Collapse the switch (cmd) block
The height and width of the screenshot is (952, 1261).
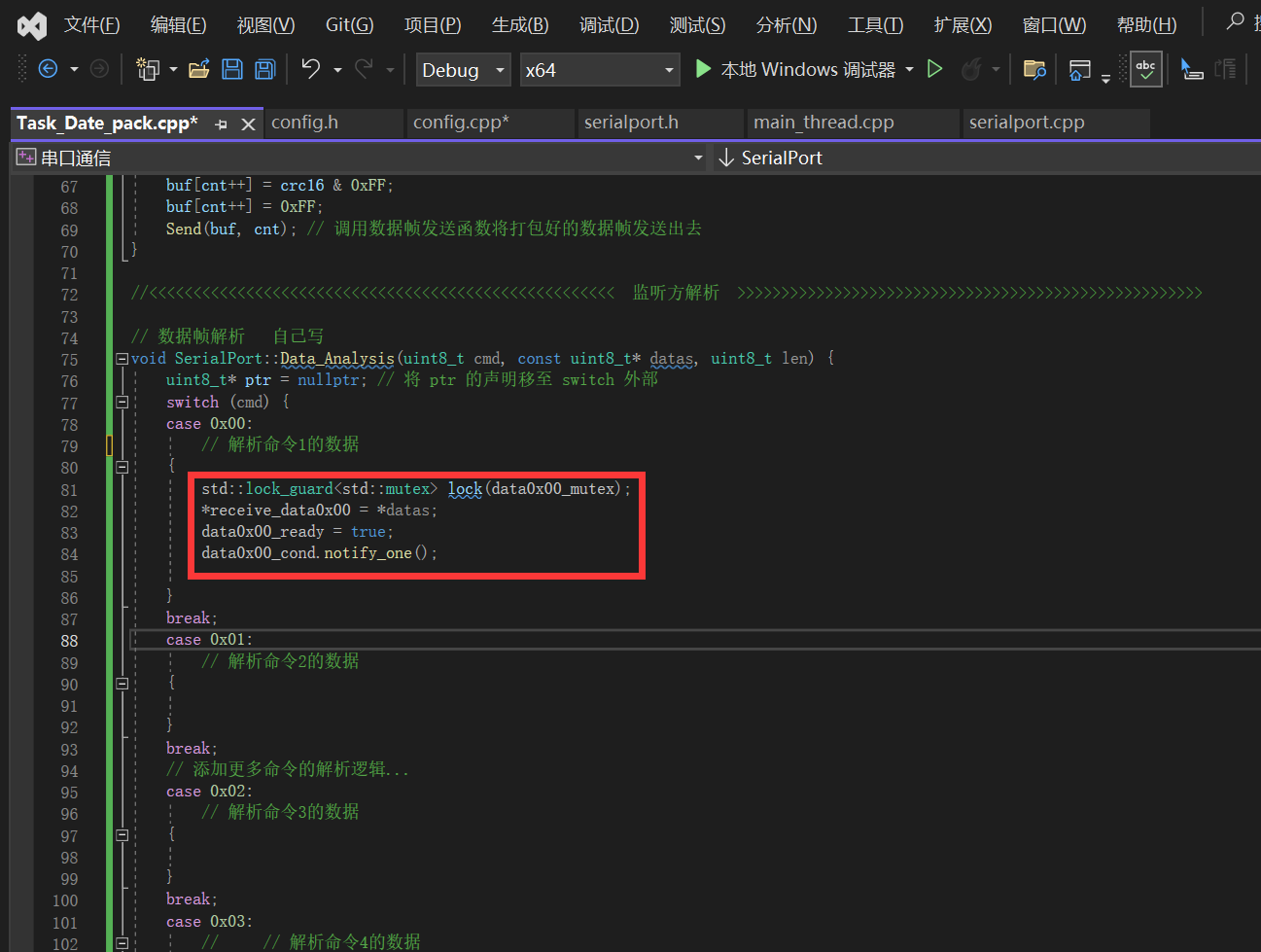pyautogui.click(x=123, y=402)
